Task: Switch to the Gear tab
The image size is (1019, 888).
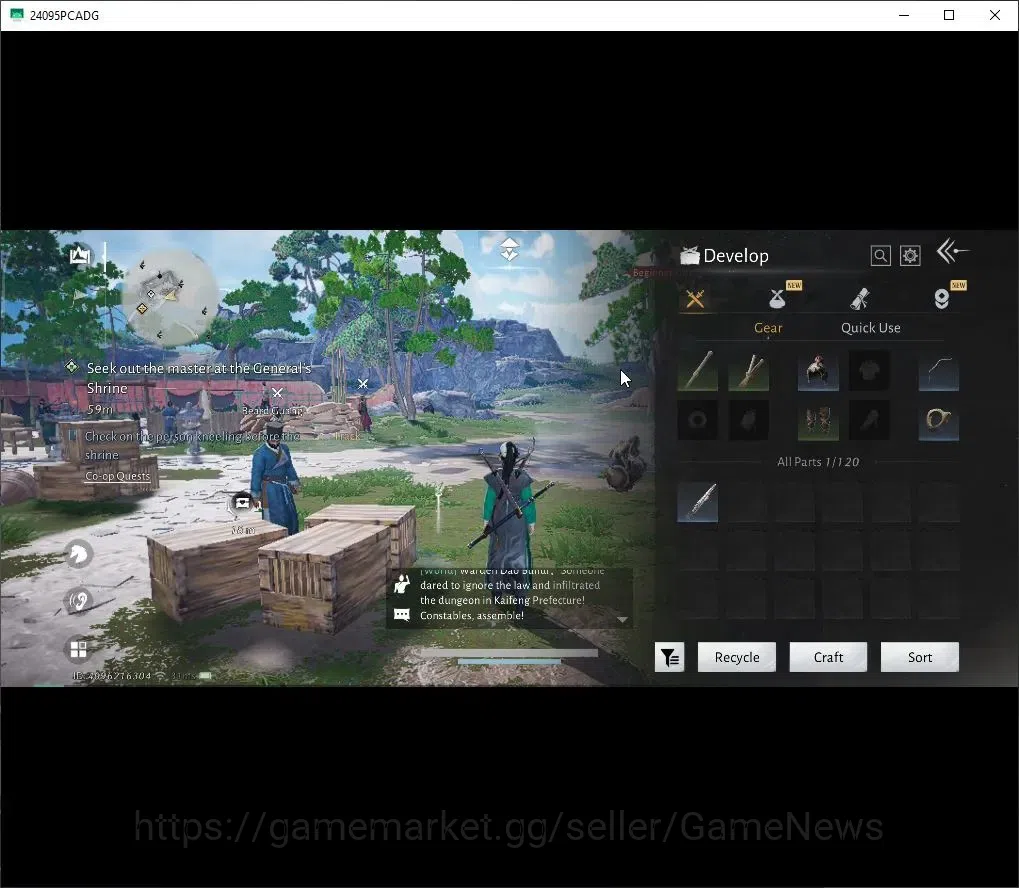Action: (767, 328)
